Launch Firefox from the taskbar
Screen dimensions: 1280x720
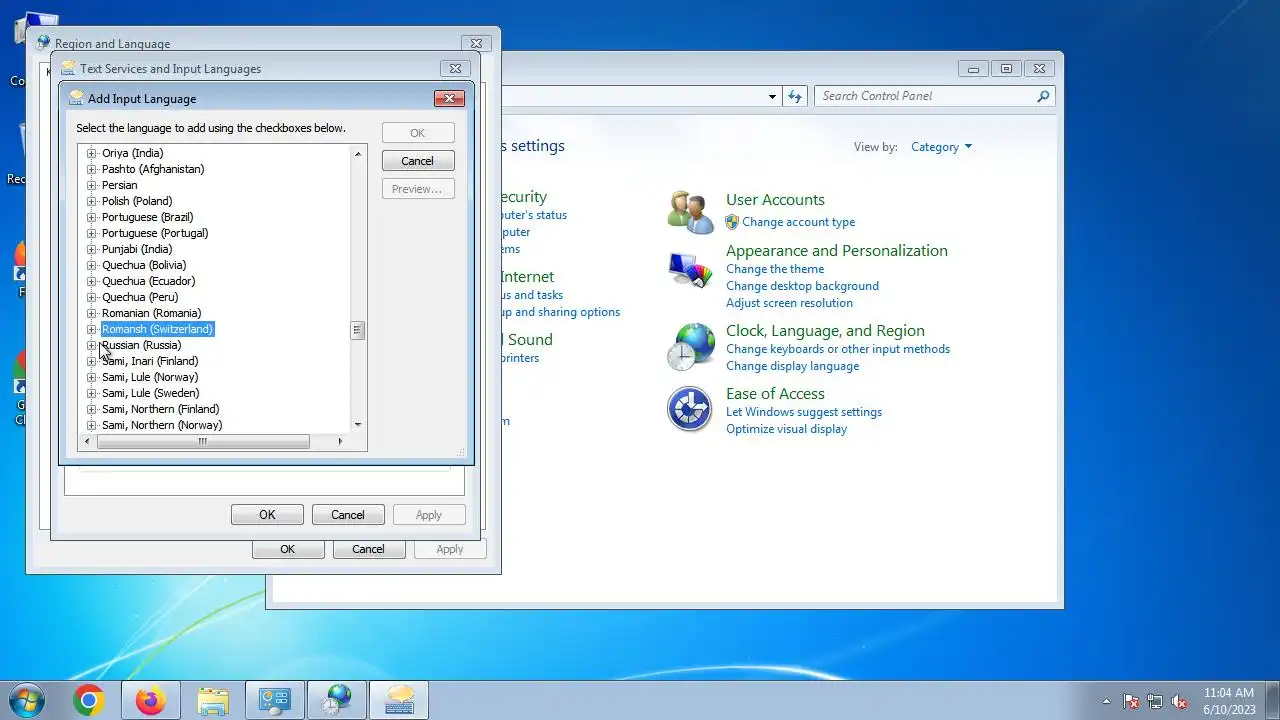[x=150, y=700]
